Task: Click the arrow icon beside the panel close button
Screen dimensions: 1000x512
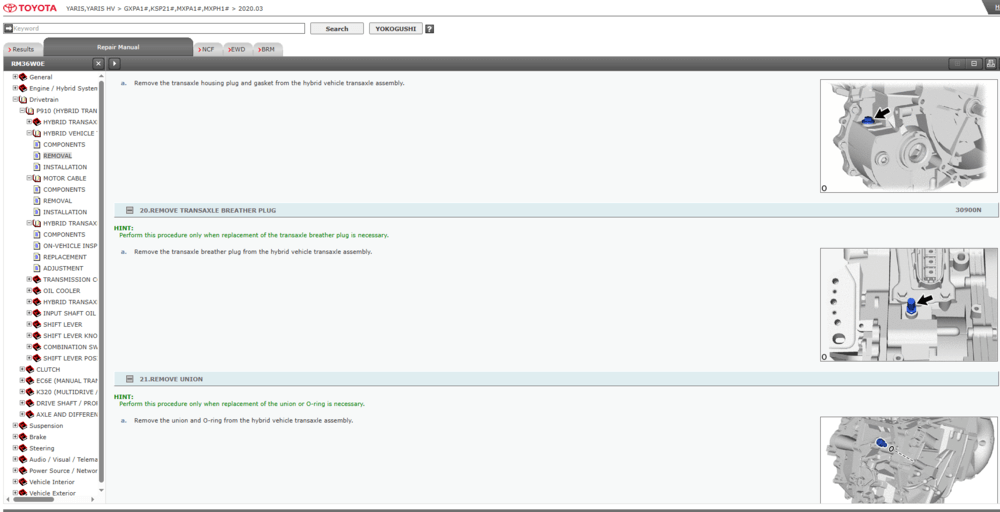Action: tap(114, 63)
